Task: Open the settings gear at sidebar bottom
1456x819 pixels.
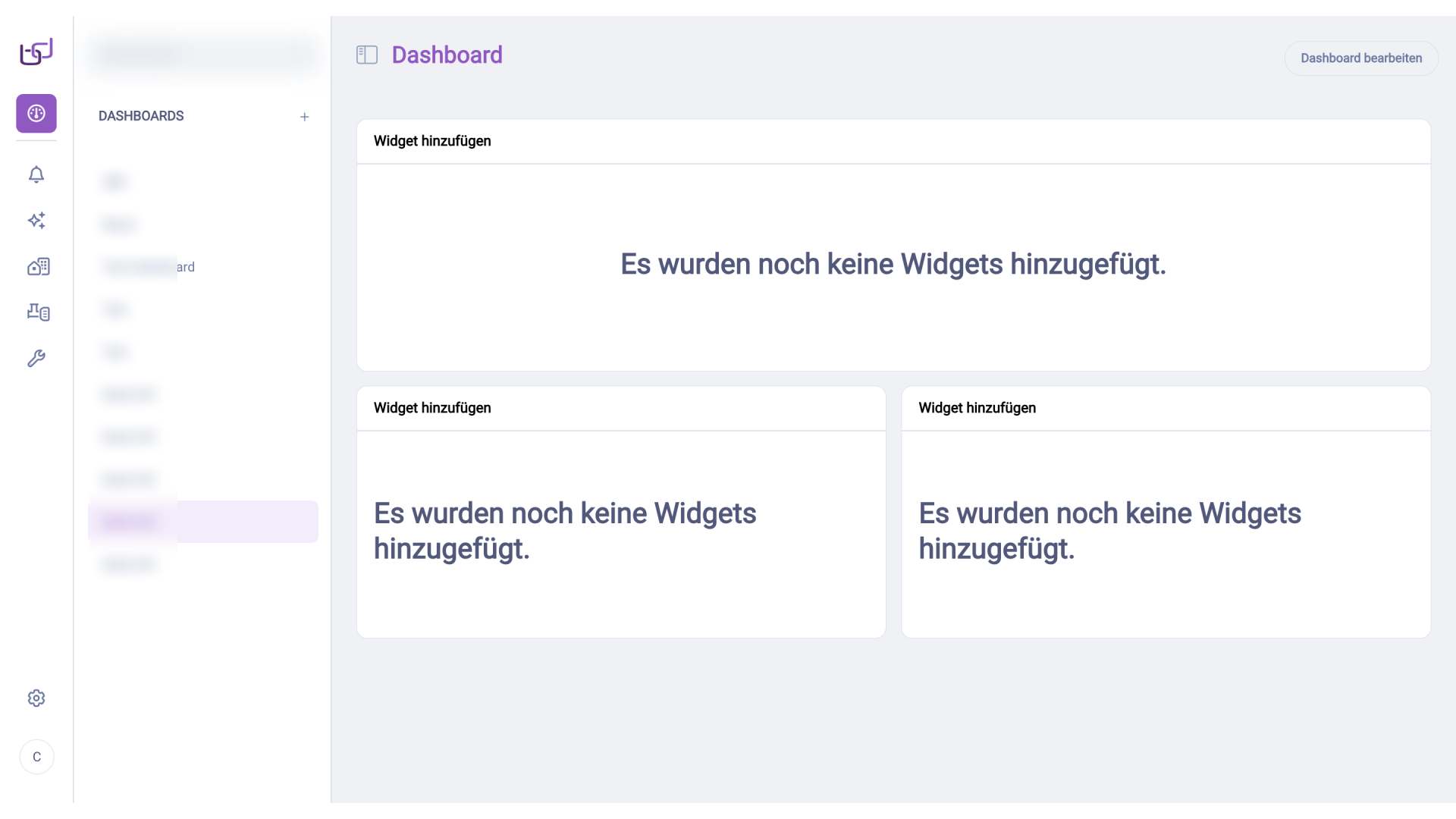Action: [x=36, y=698]
